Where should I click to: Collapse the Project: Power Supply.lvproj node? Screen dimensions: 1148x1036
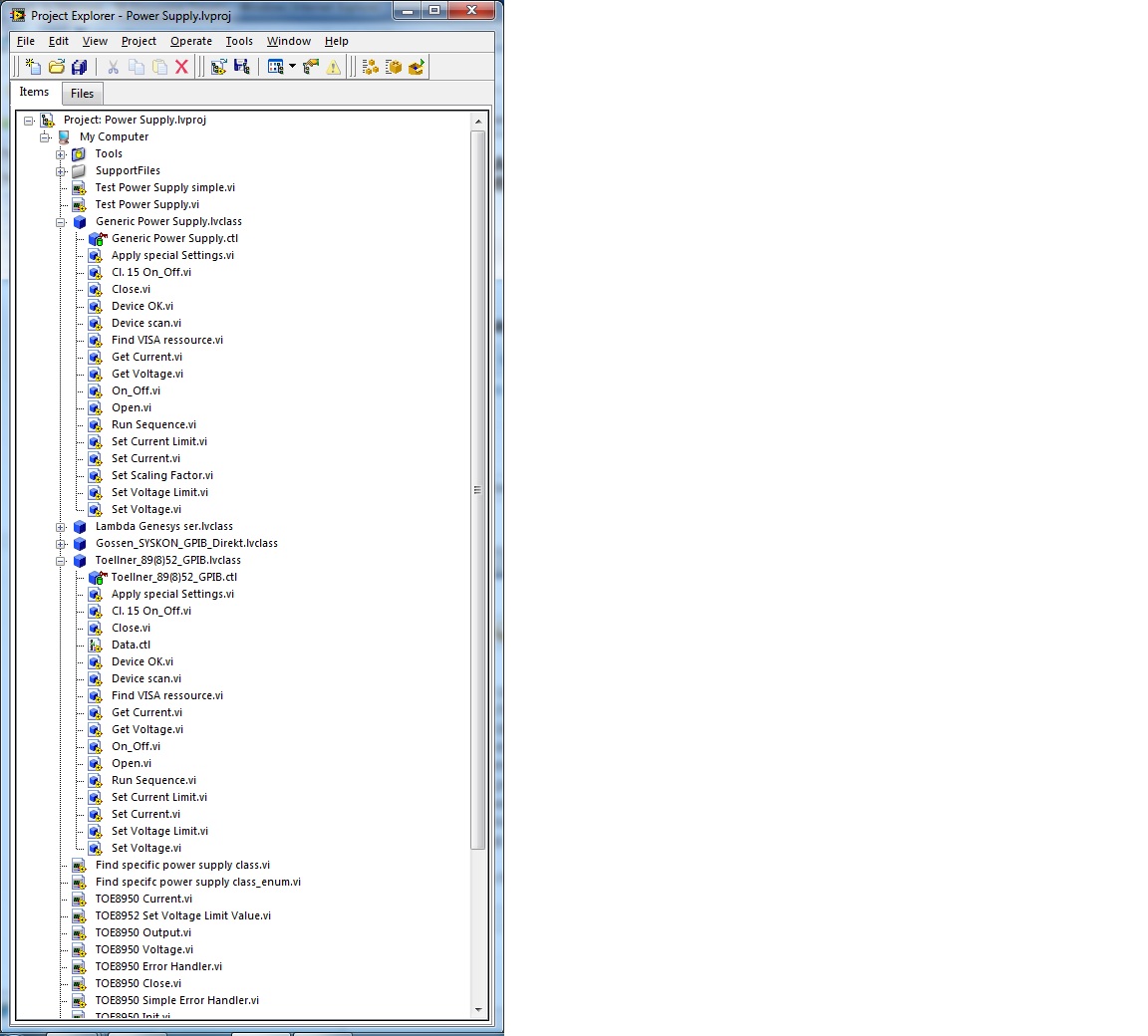coord(29,121)
